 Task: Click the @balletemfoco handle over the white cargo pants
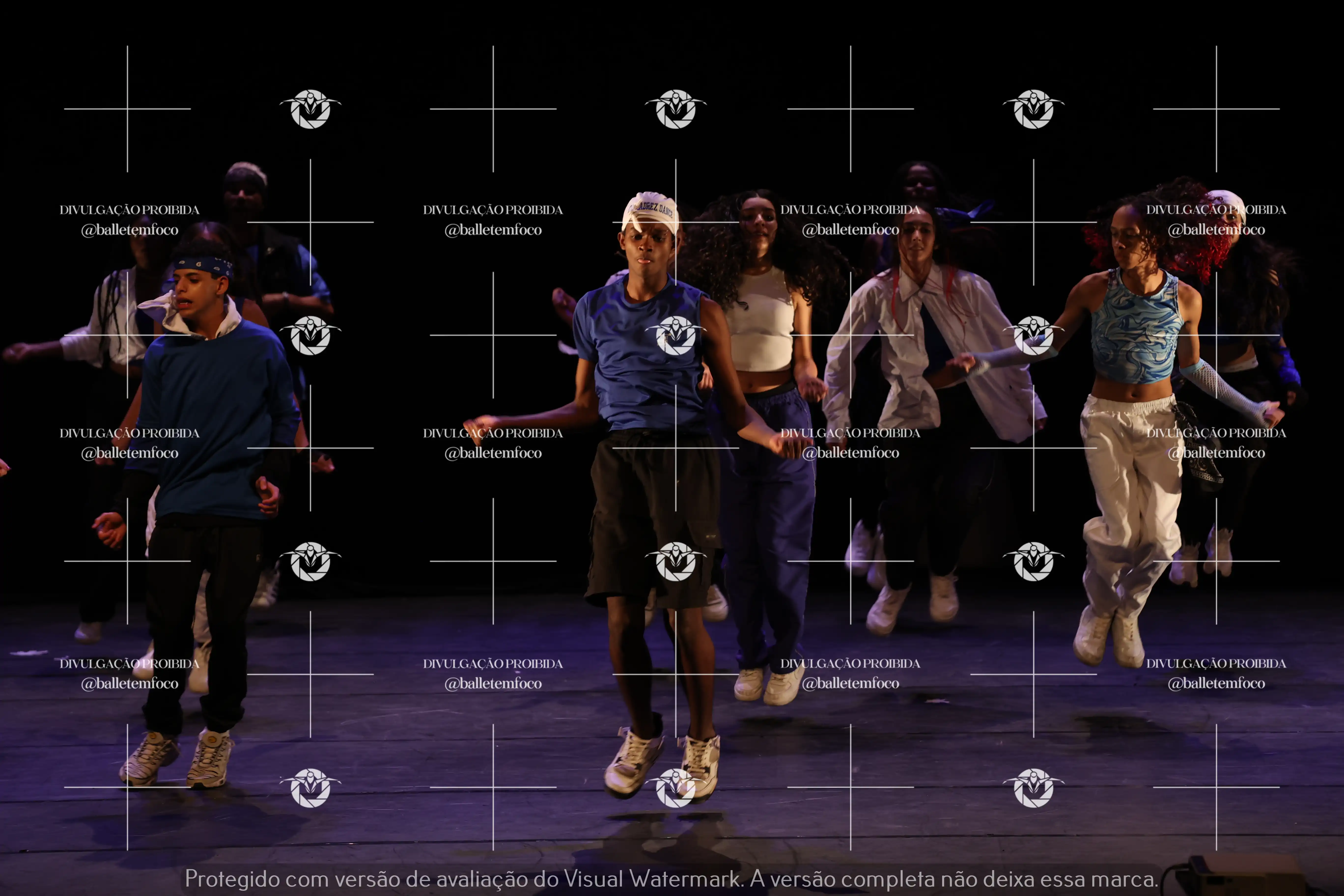(x=1216, y=453)
